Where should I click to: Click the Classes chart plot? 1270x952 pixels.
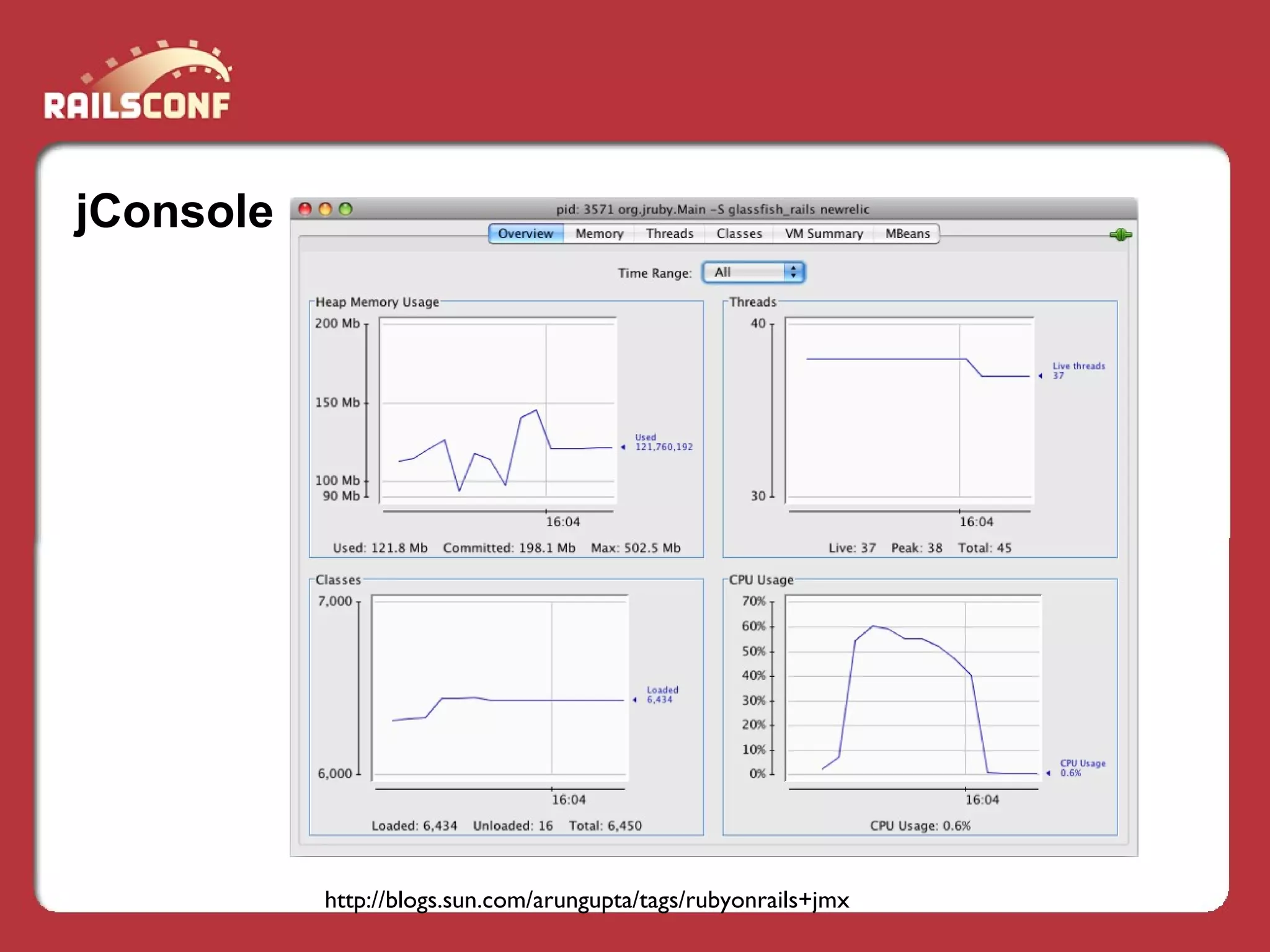[500, 687]
